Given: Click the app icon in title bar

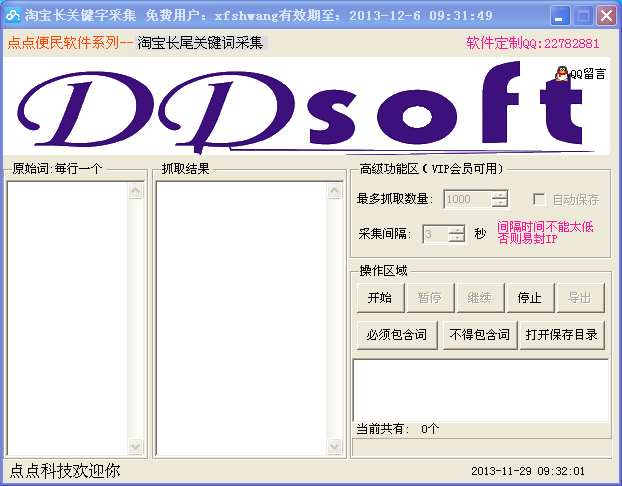Looking at the screenshot, I should pyautogui.click(x=13, y=15).
